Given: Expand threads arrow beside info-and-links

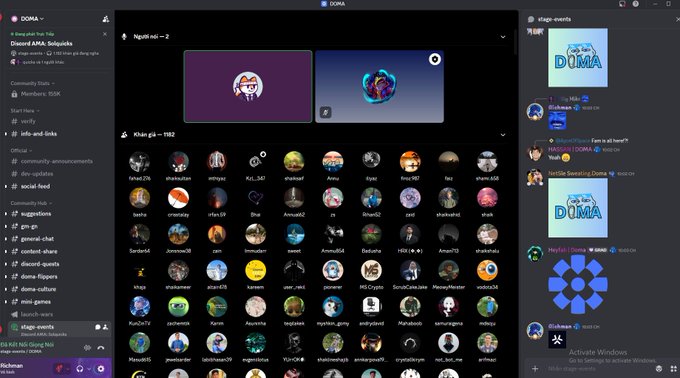Looking at the screenshot, I should [x=6, y=134].
